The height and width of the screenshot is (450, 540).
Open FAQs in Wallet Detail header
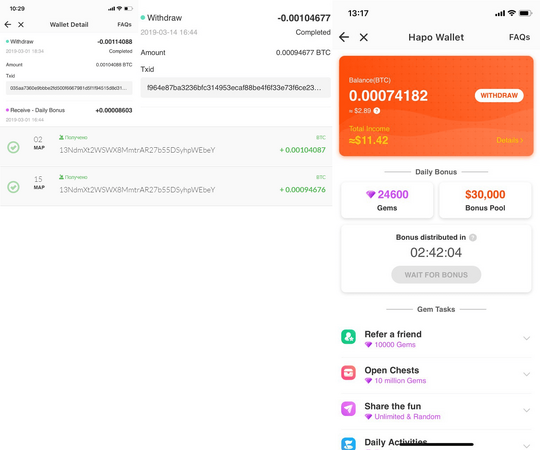(x=124, y=24)
